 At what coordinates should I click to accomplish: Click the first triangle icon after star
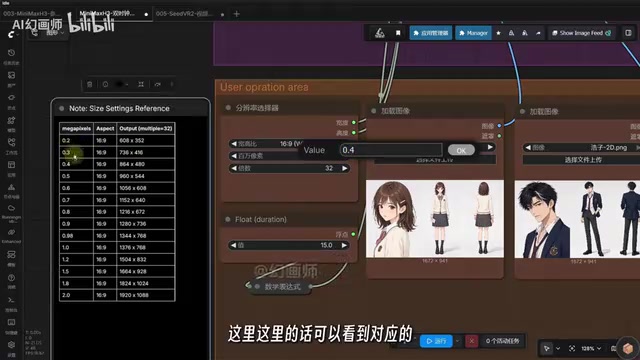pos(511,33)
